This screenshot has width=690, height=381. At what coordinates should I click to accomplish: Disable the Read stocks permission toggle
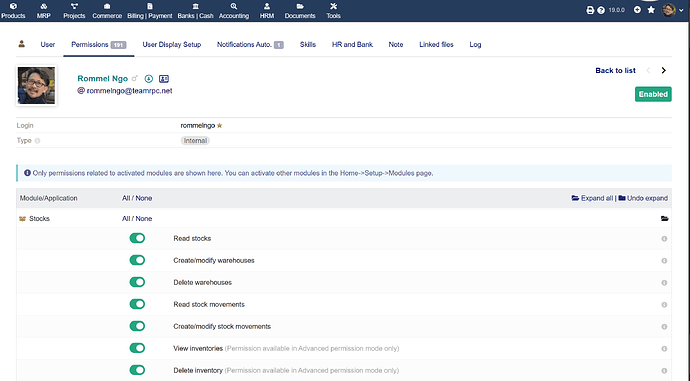[137, 238]
